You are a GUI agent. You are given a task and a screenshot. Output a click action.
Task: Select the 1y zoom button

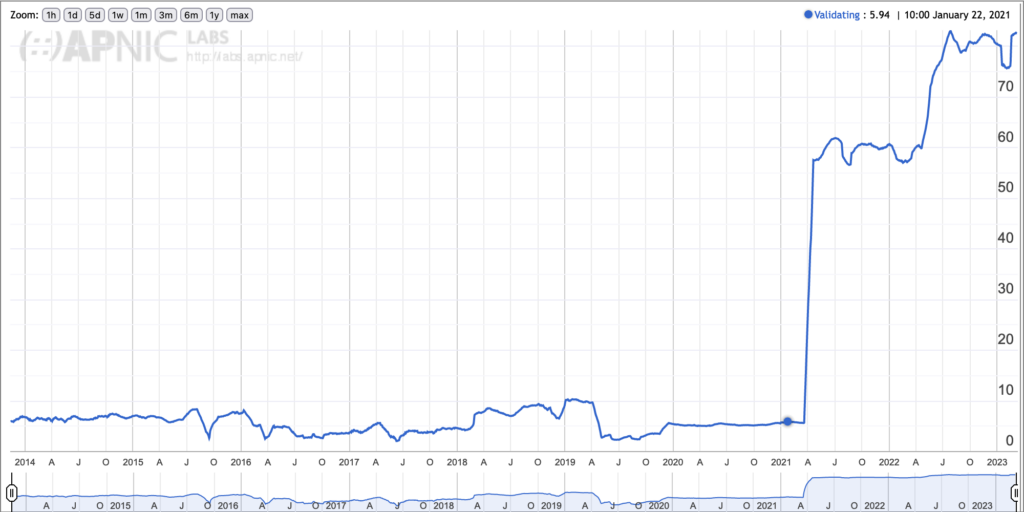click(212, 15)
